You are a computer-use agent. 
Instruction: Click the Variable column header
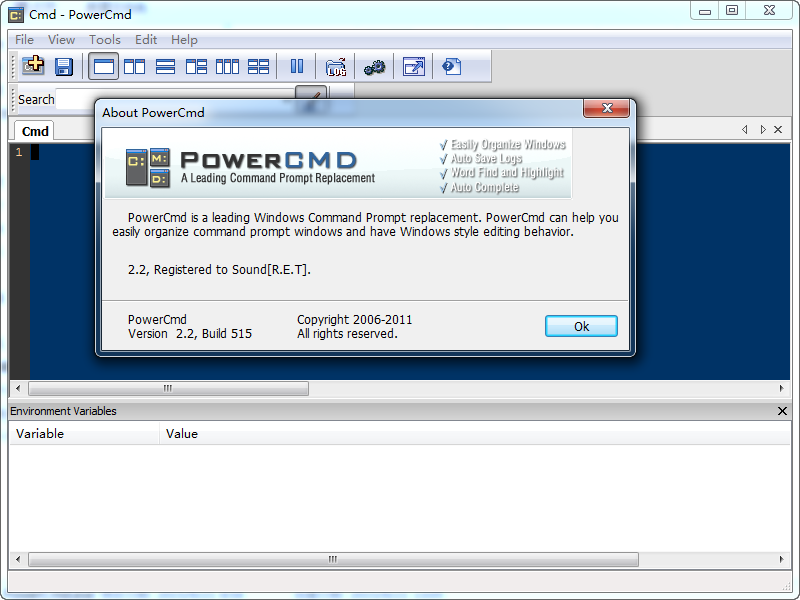(84, 434)
